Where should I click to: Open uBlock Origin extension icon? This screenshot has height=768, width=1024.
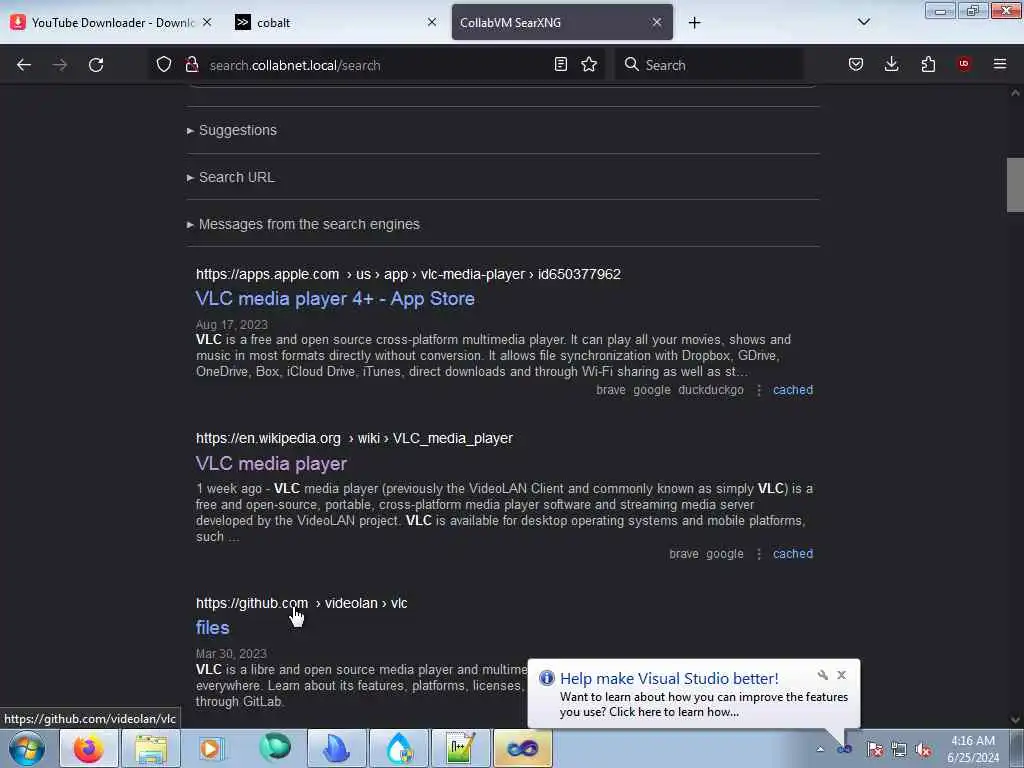click(964, 64)
